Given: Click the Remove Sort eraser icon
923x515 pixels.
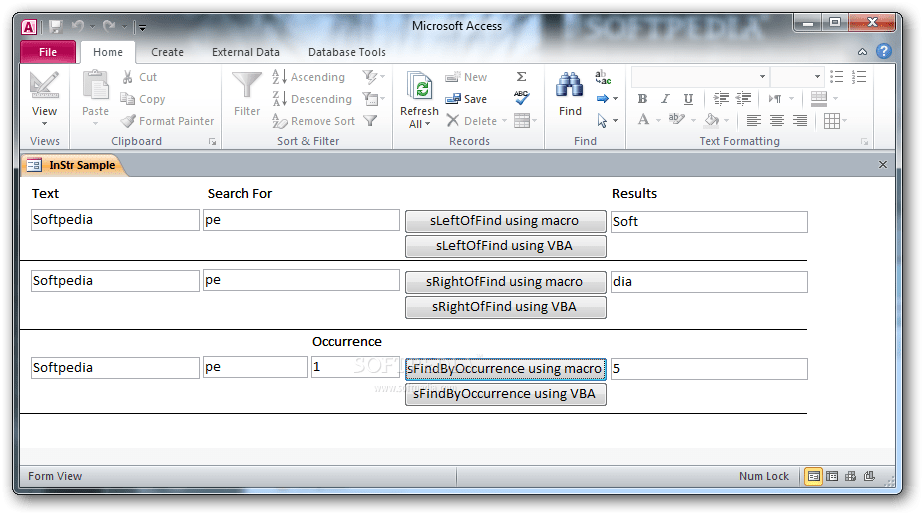Looking at the screenshot, I should tap(280, 121).
